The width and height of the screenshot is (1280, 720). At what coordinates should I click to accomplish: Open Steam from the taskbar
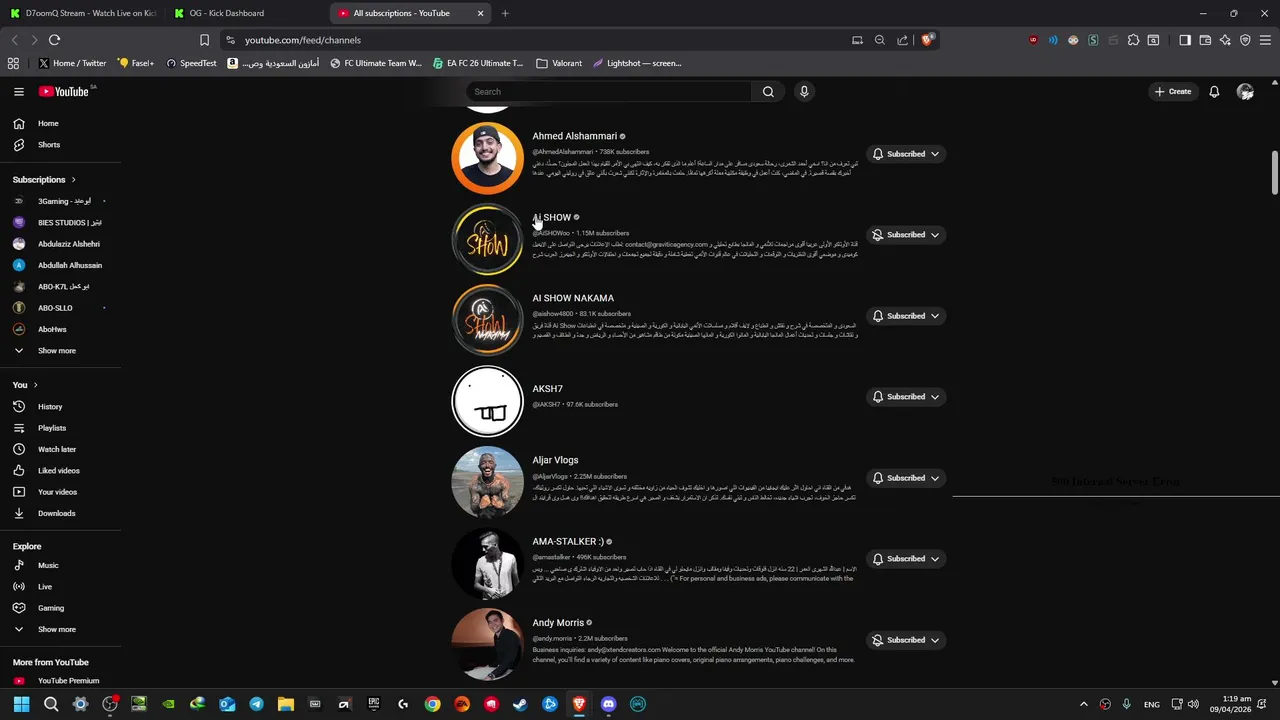point(520,704)
